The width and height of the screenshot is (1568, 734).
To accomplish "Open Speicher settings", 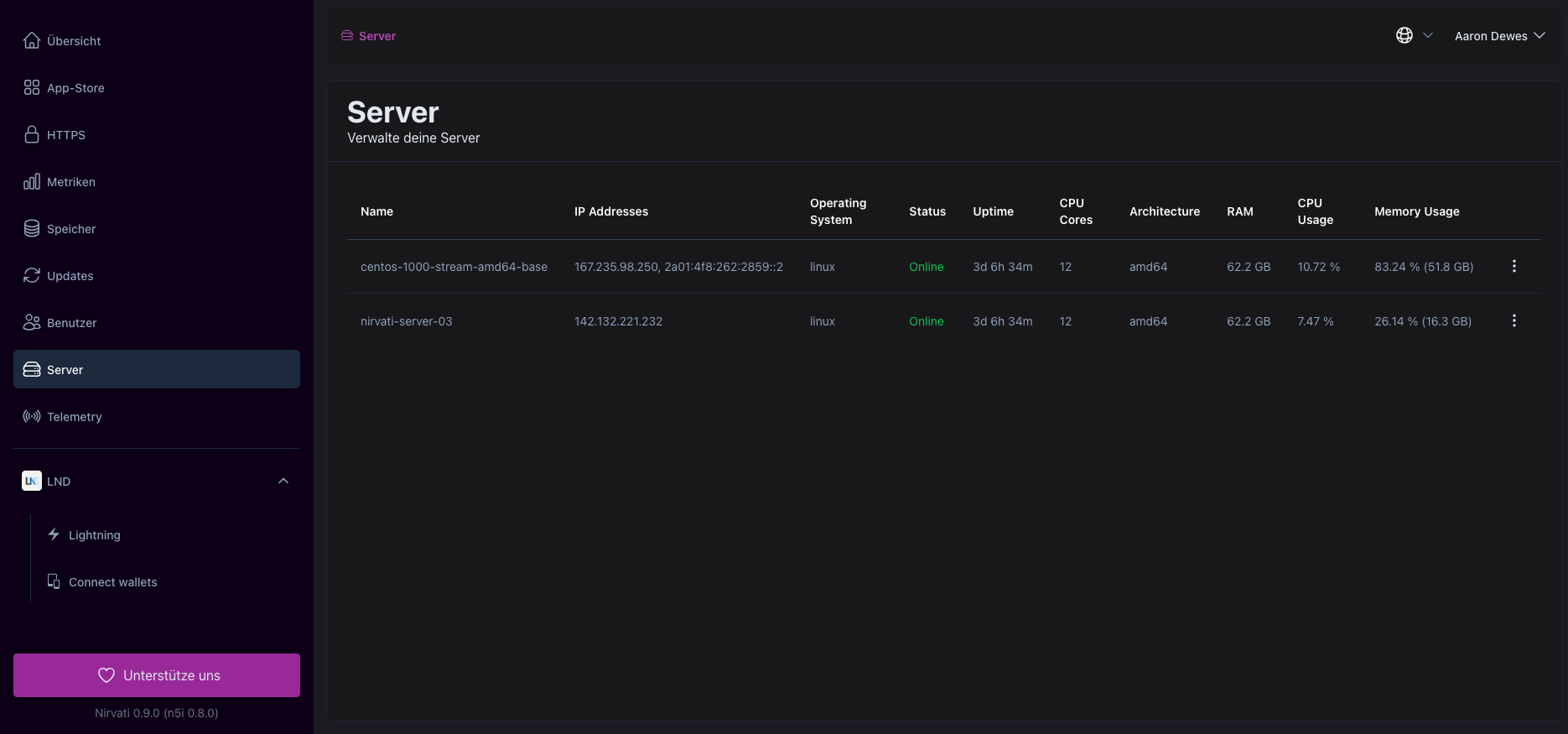I will (x=157, y=228).
